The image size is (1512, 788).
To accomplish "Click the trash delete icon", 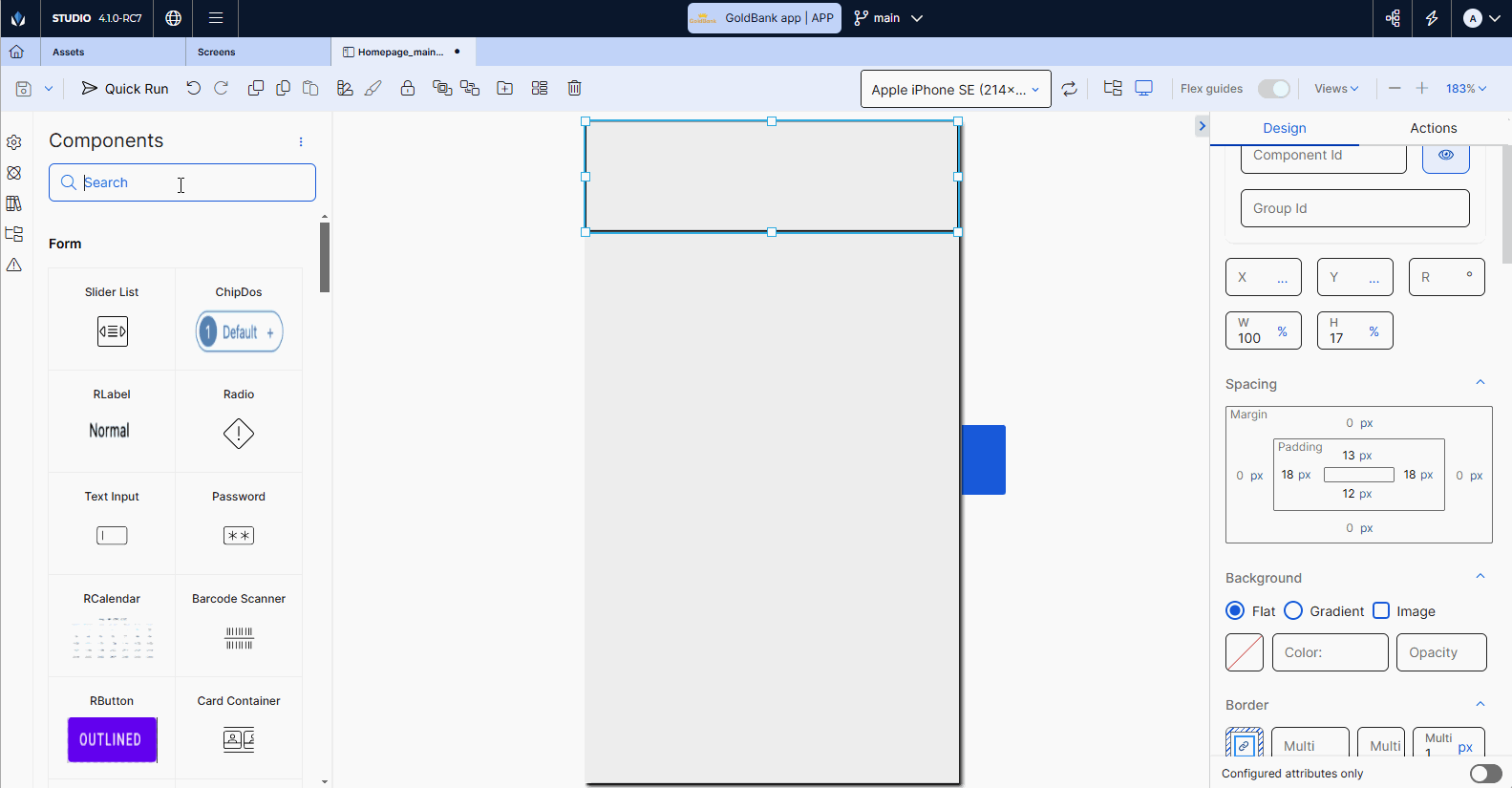I will 574,88.
